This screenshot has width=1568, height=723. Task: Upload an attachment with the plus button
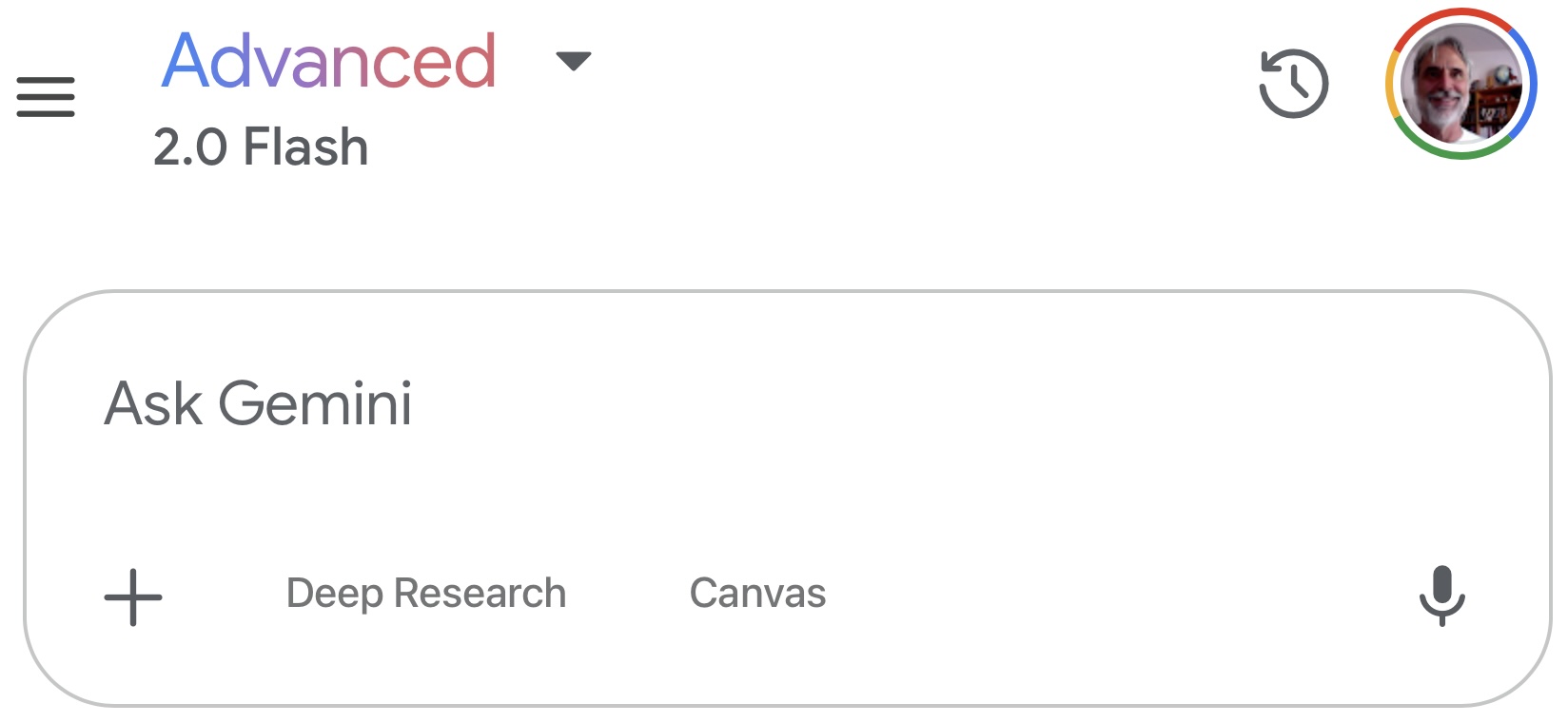point(133,596)
